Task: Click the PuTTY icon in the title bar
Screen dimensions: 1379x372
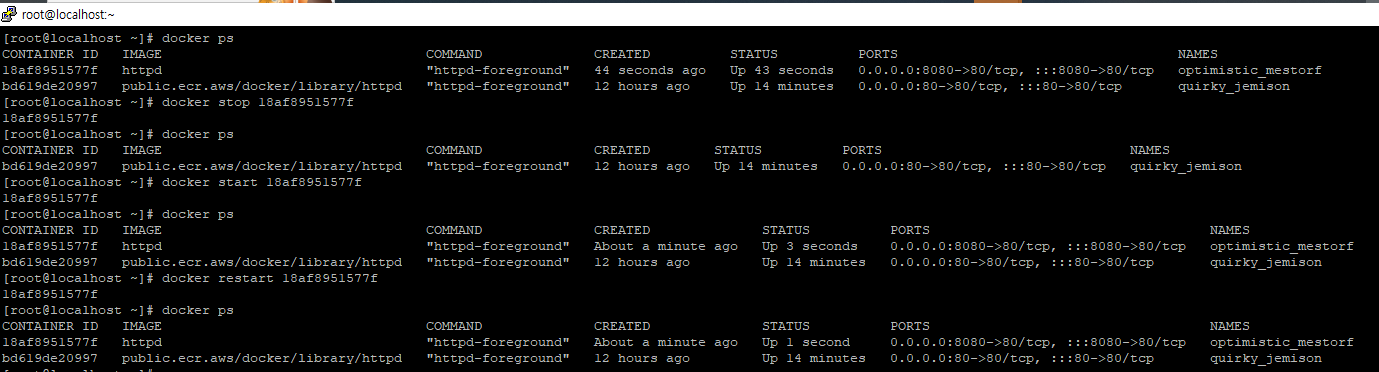Action: click(10, 14)
